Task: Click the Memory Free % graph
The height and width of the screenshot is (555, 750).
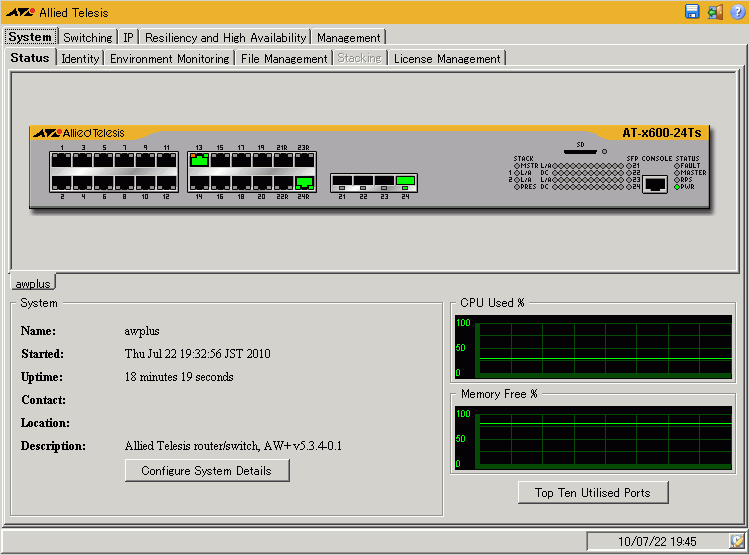Action: coord(593,438)
